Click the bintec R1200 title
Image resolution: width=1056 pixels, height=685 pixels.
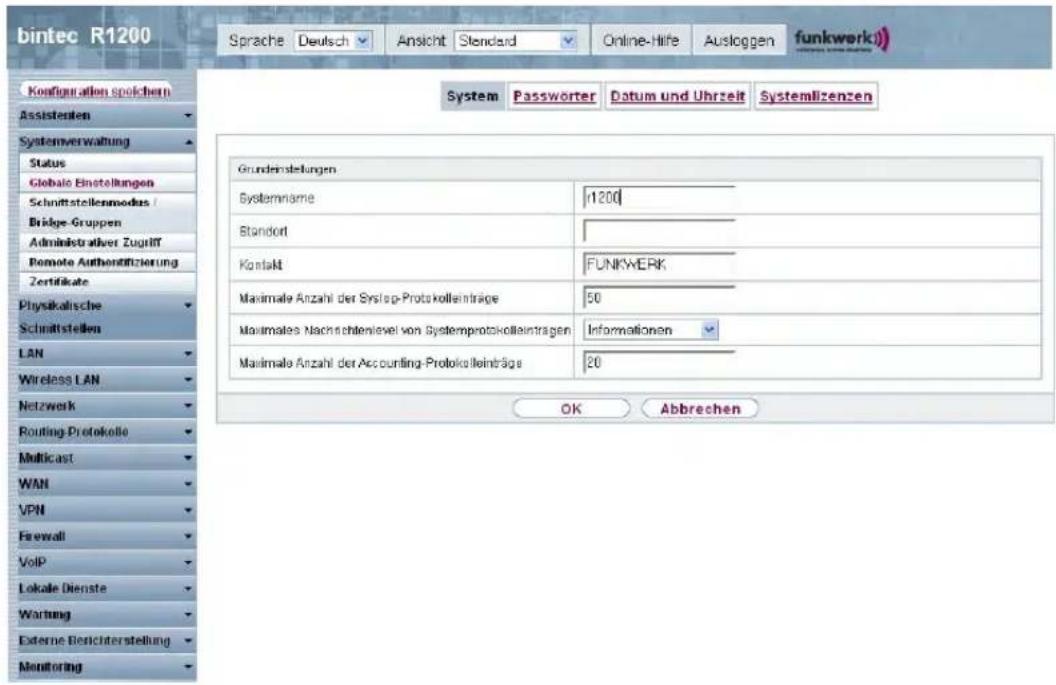[x=84, y=36]
